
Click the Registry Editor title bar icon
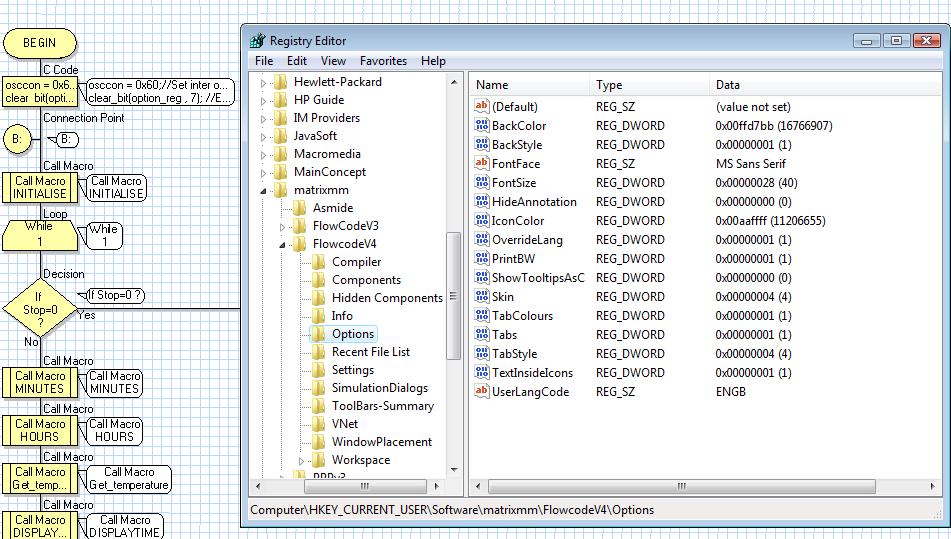point(258,41)
